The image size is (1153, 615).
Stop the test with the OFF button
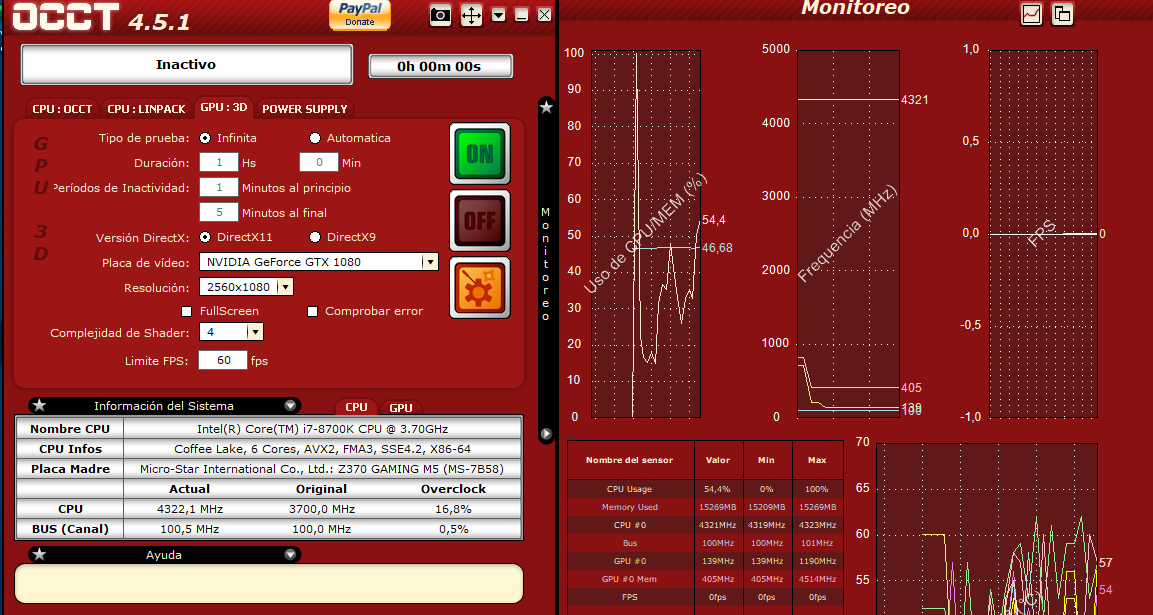(479, 220)
